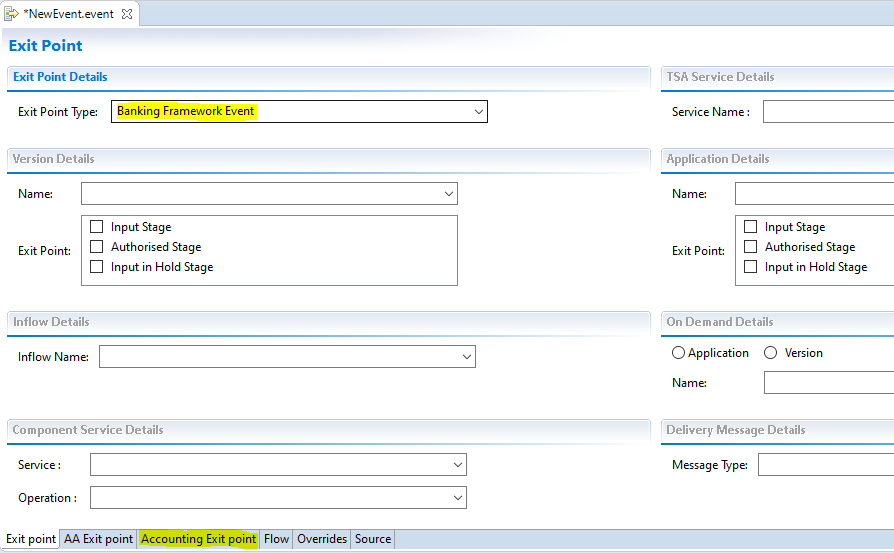Open the Accounting Exit point tab
The image size is (894, 553).
coord(198,539)
